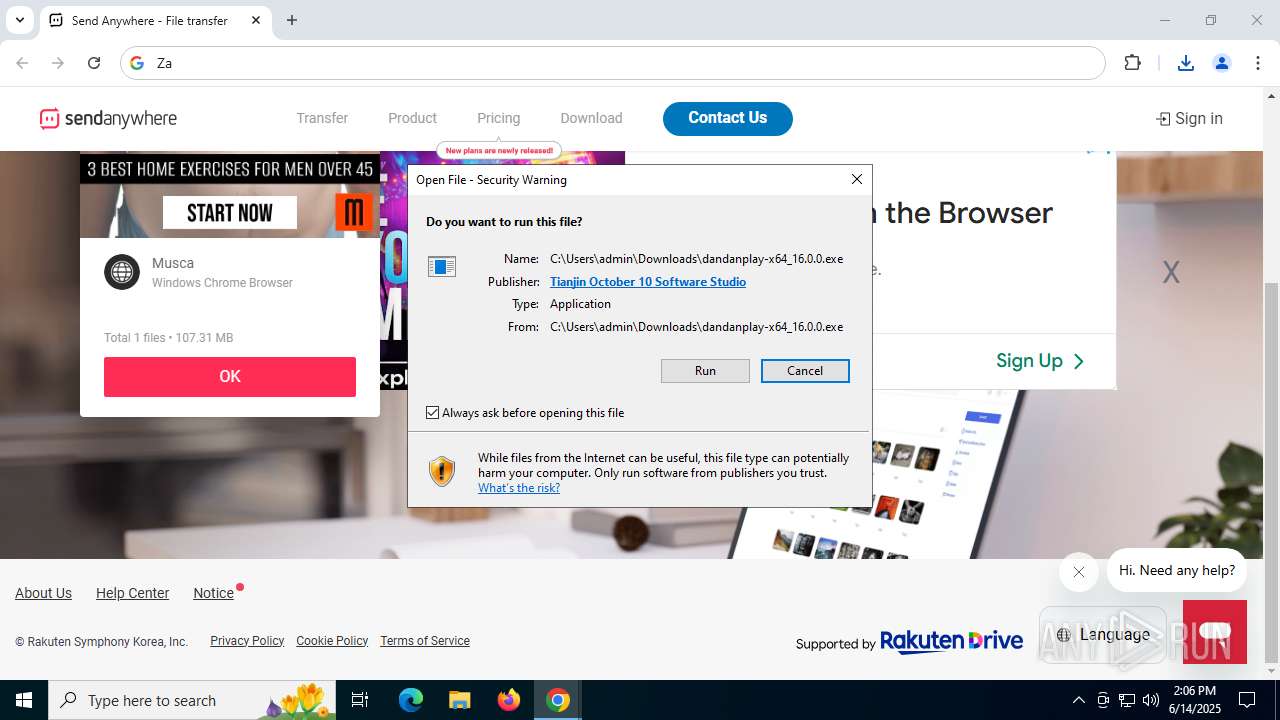This screenshot has width=1280, height=720.
Task: Open Chrome's three-dot menu
Action: 1258,63
